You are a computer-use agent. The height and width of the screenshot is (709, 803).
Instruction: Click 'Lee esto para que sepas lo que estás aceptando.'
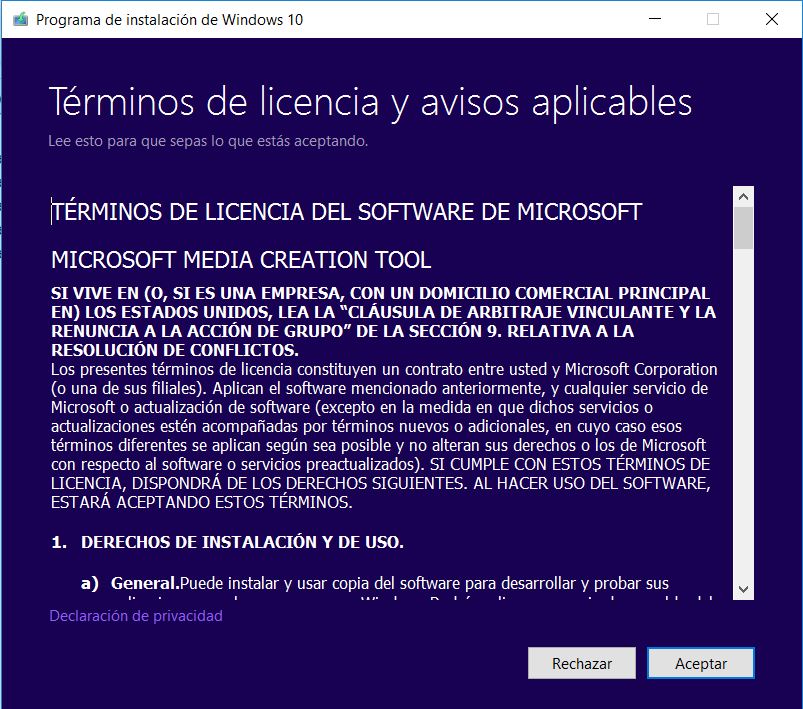208,141
